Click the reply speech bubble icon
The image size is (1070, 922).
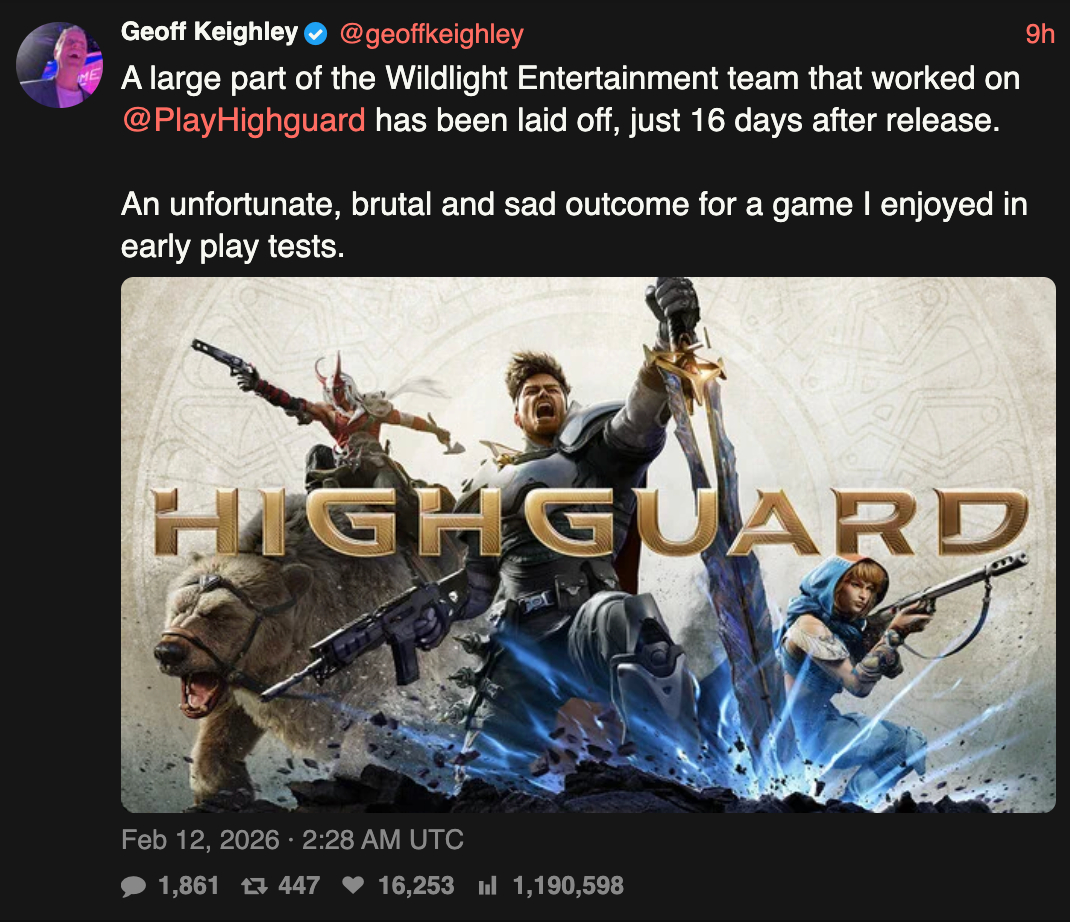tap(133, 886)
